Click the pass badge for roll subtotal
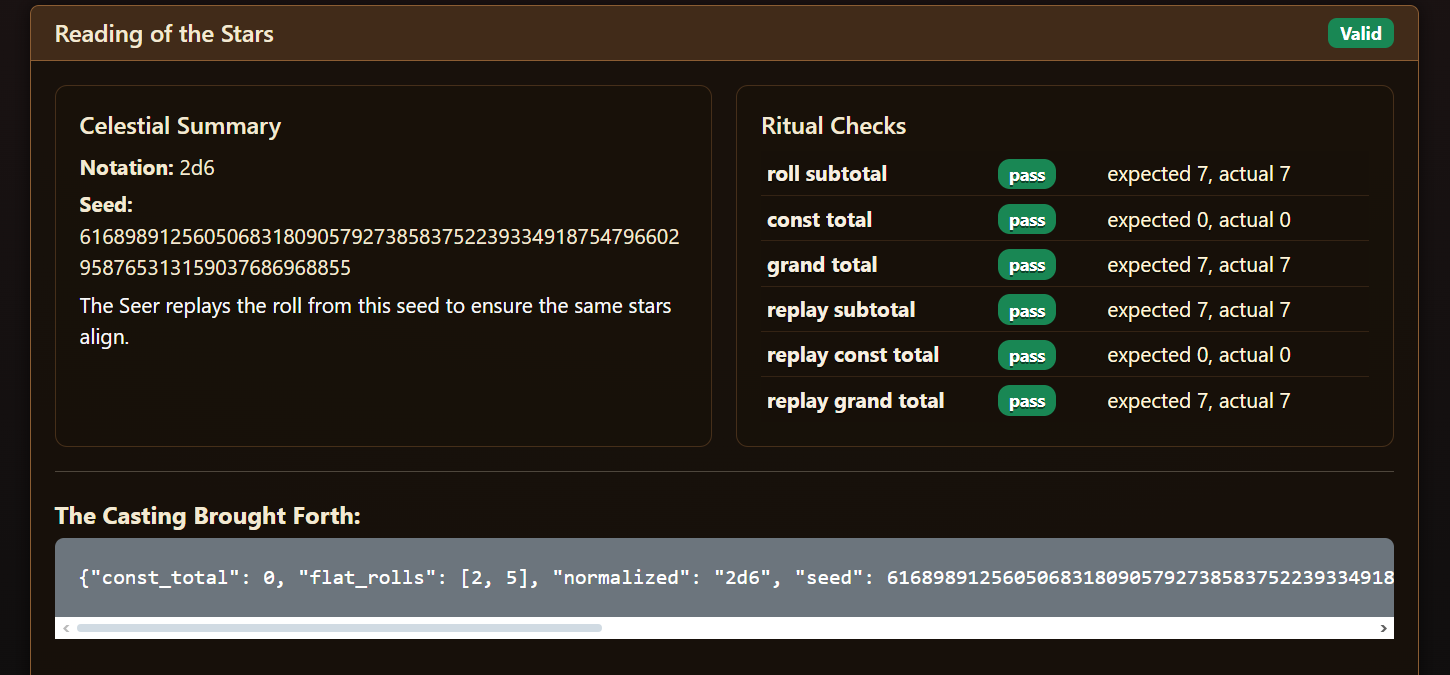The height and width of the screenshot is (675, 1450). pyautogui.click(x=1026, y=175)
